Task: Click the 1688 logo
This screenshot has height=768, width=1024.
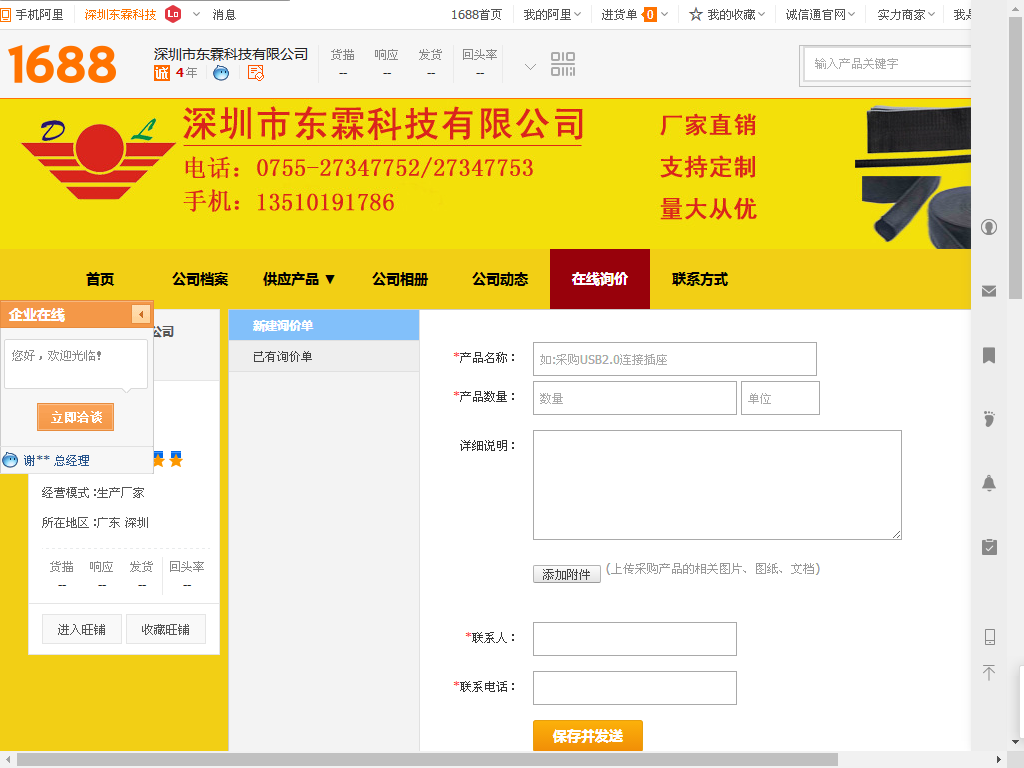Action: (63, 65)
